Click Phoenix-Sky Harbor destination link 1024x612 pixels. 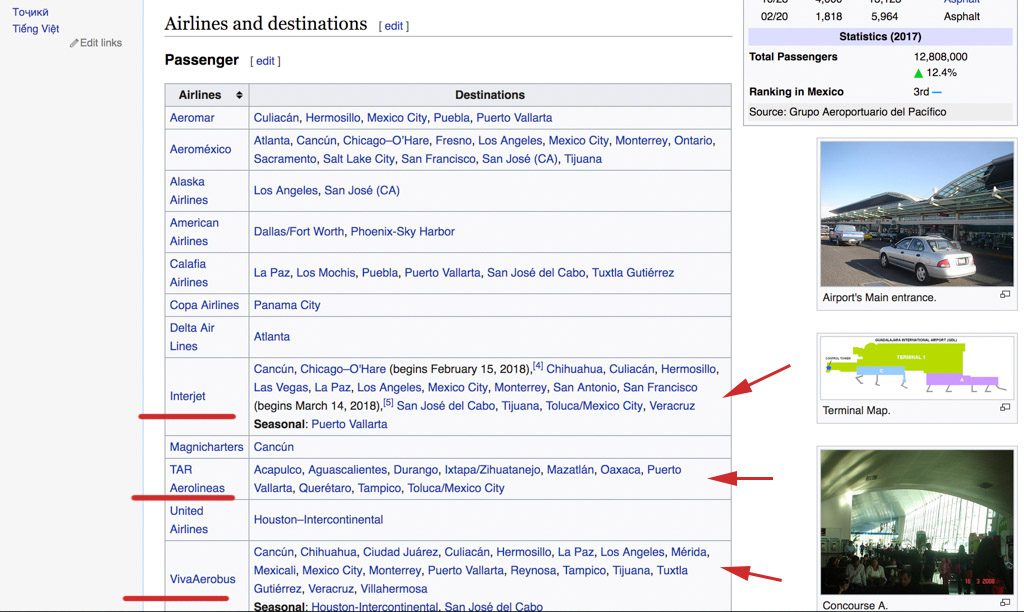pos(402,231)
